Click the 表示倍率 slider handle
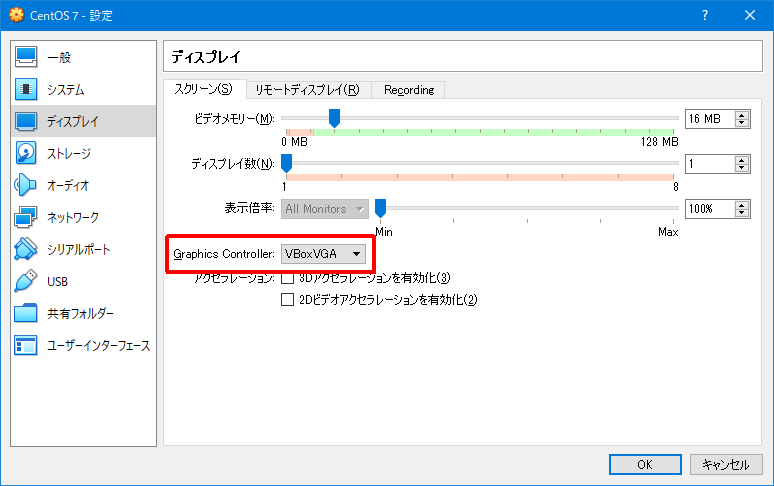This screenshot has height=486, width=774. pyautogui.click(x=380, y=208)
